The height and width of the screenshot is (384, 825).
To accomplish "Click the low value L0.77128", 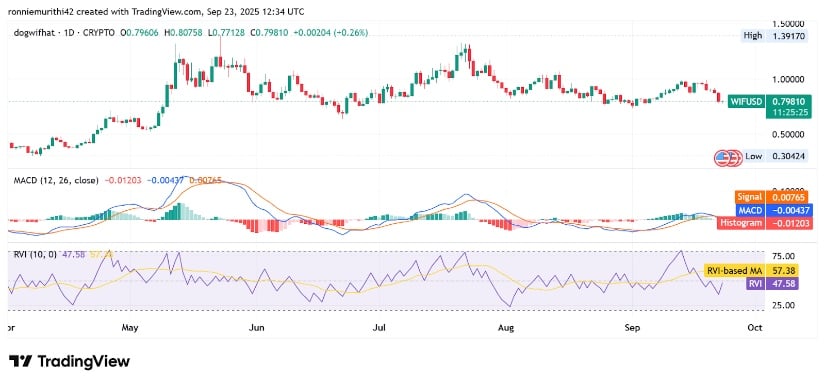I will coord(227,33).
